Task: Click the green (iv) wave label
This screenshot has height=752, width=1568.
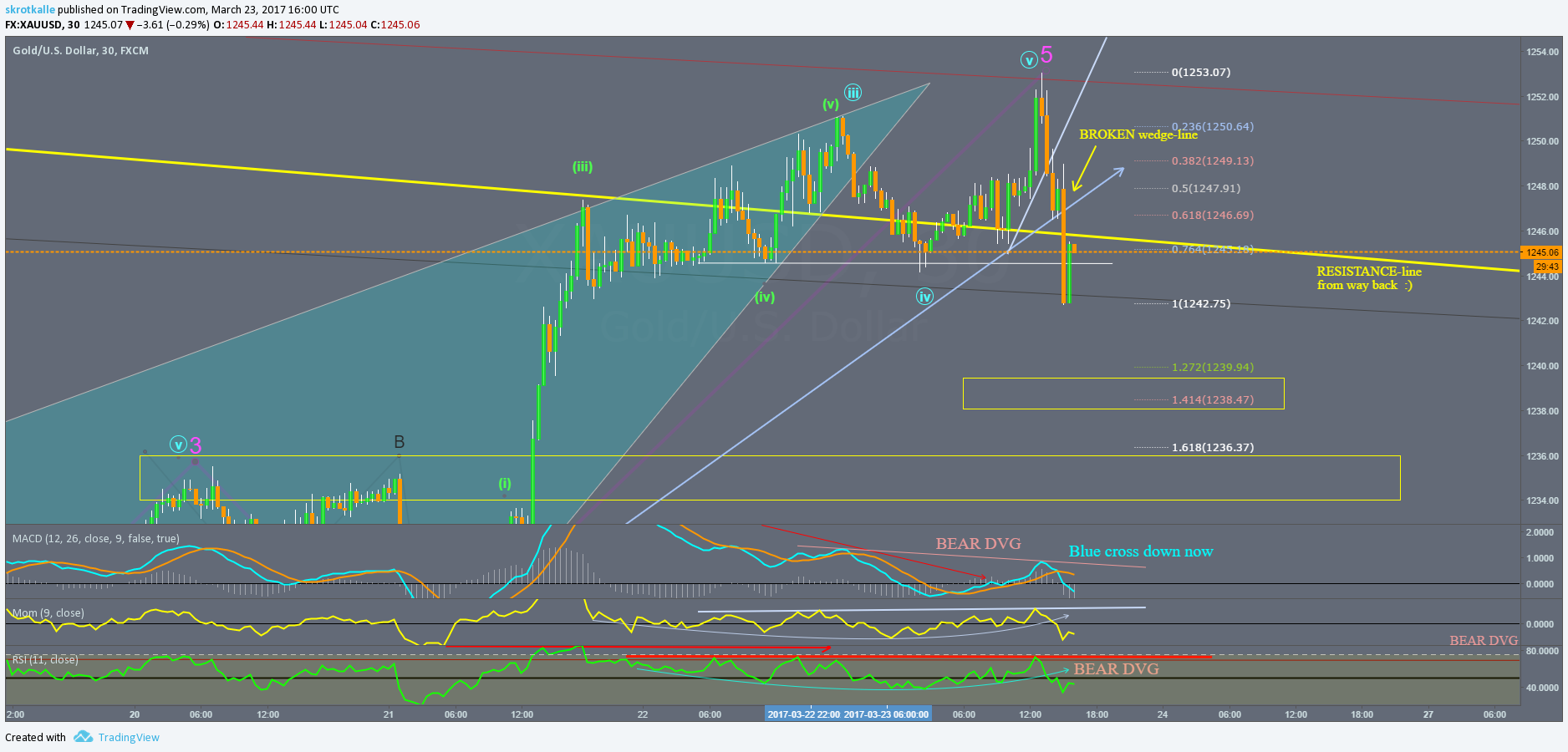Action: (x=765, y=297)
